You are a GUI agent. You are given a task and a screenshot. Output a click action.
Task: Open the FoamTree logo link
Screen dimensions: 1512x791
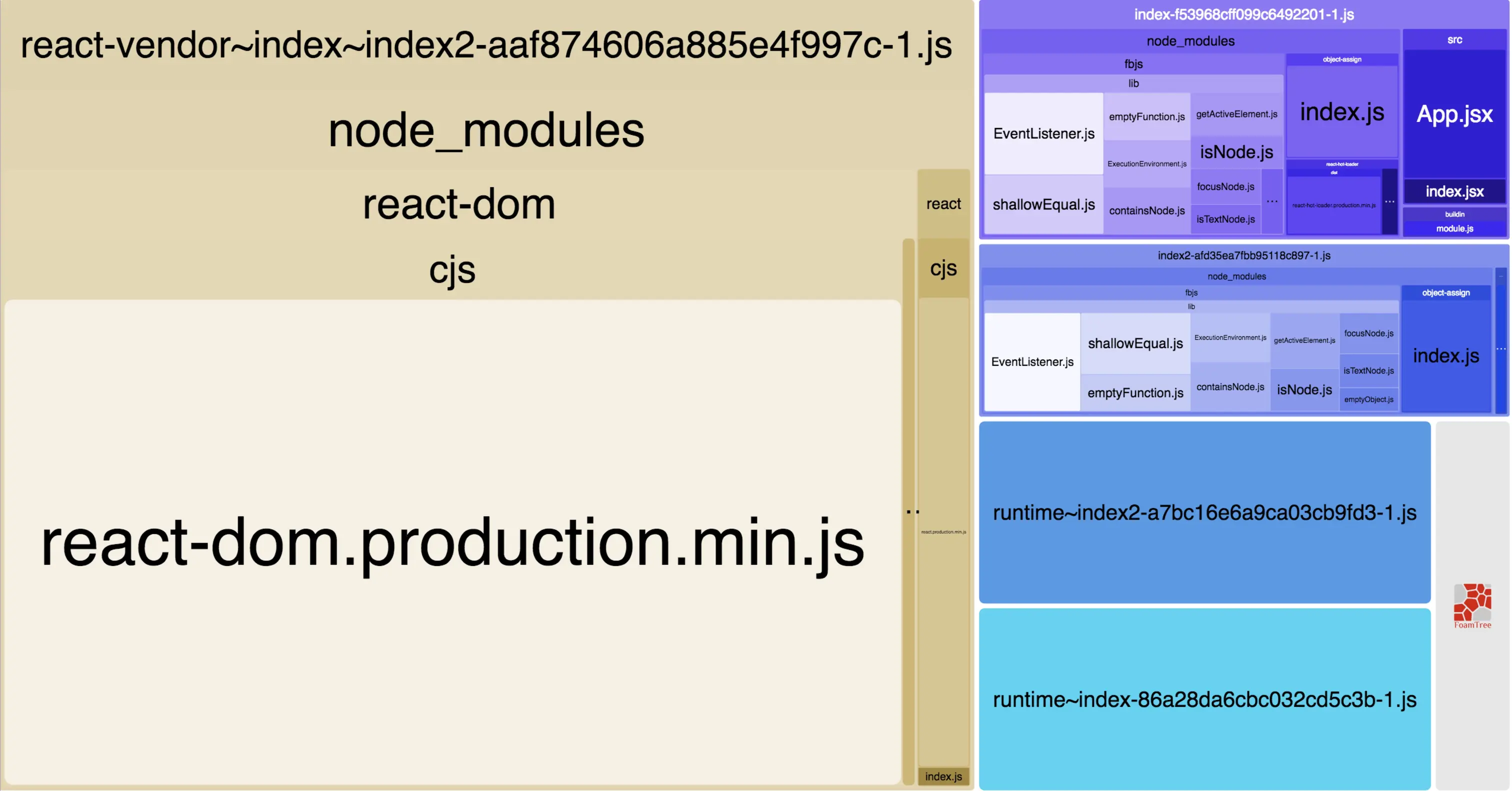[x=1472, y=606]
